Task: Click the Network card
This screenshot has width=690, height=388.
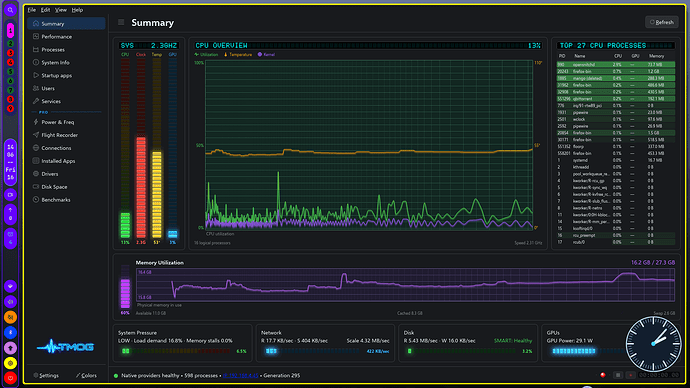Action: (x=325, y=343)
